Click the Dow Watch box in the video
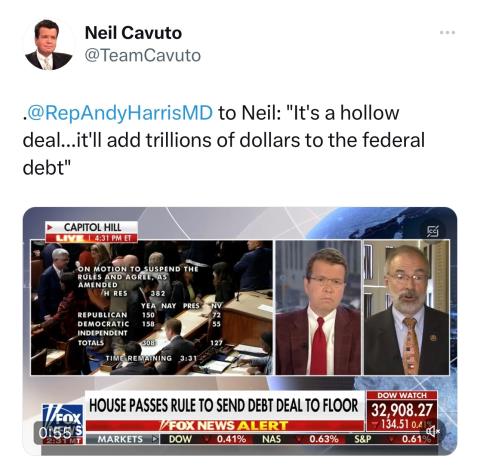 click(x=402, y=413)
